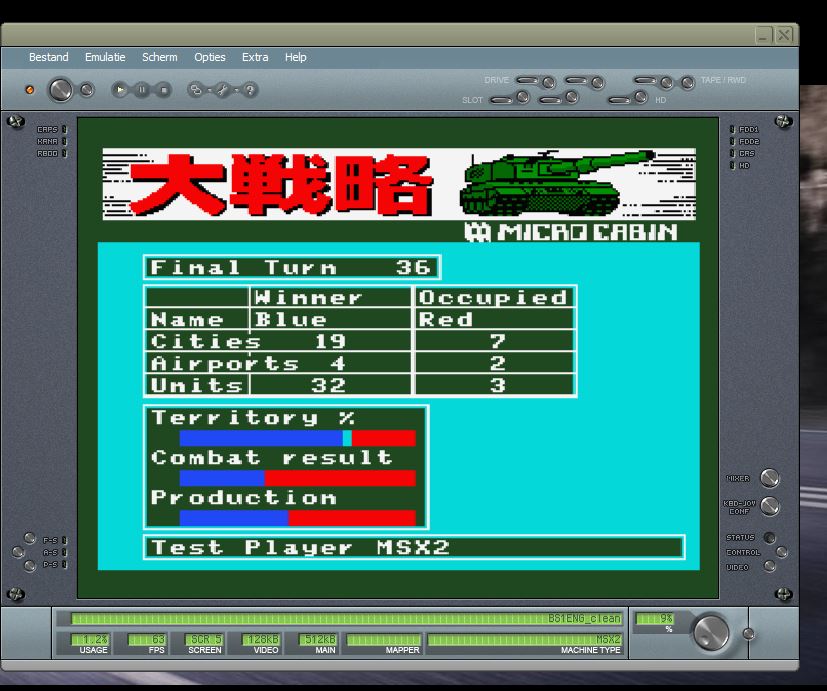827x691 pixels.
Task: Click the "512kB" MAIN readout
Action: tap(318, 639)
